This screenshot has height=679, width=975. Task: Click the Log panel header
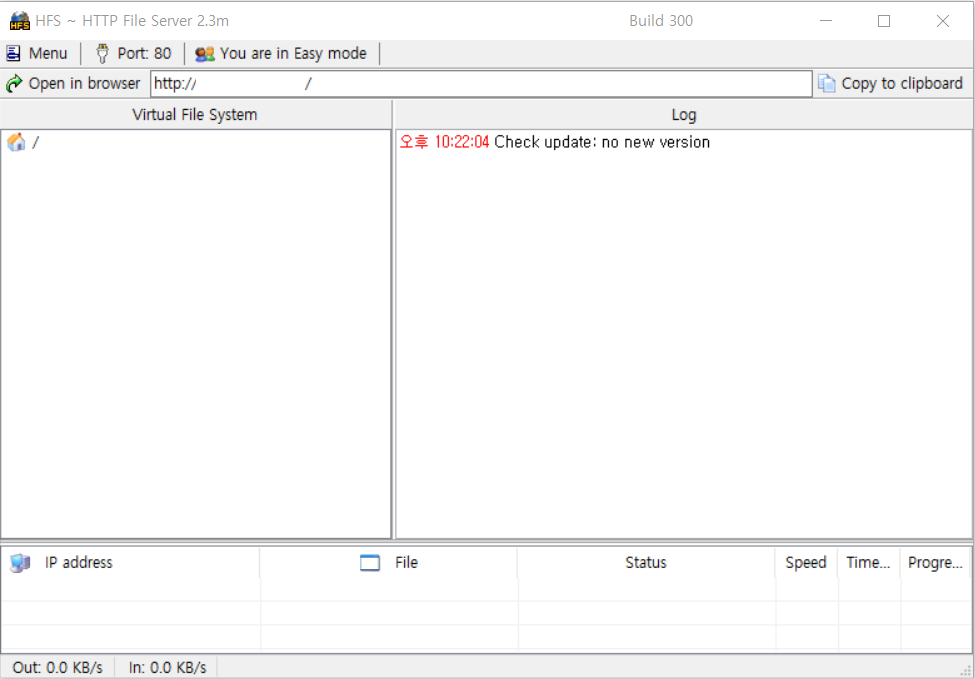pyautogui.click(x=683, y=114)
